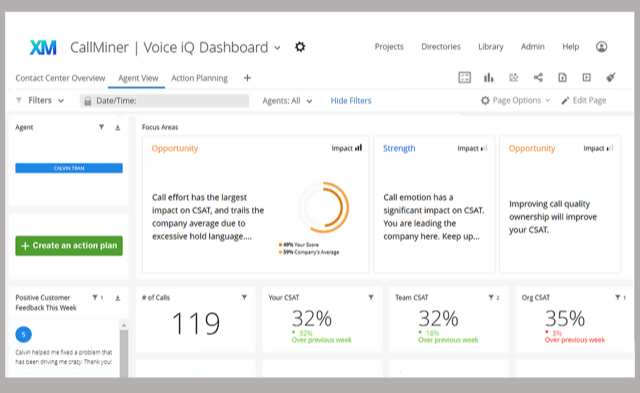The width and height of the screenshot is (640, 393).
Task: Click the scatter plot icon in toolbar
Action: [513, 77]
